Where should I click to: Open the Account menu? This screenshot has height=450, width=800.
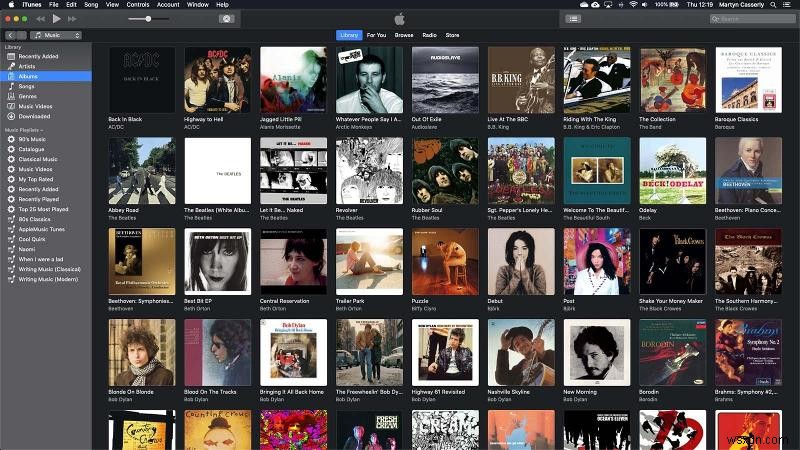168,5
